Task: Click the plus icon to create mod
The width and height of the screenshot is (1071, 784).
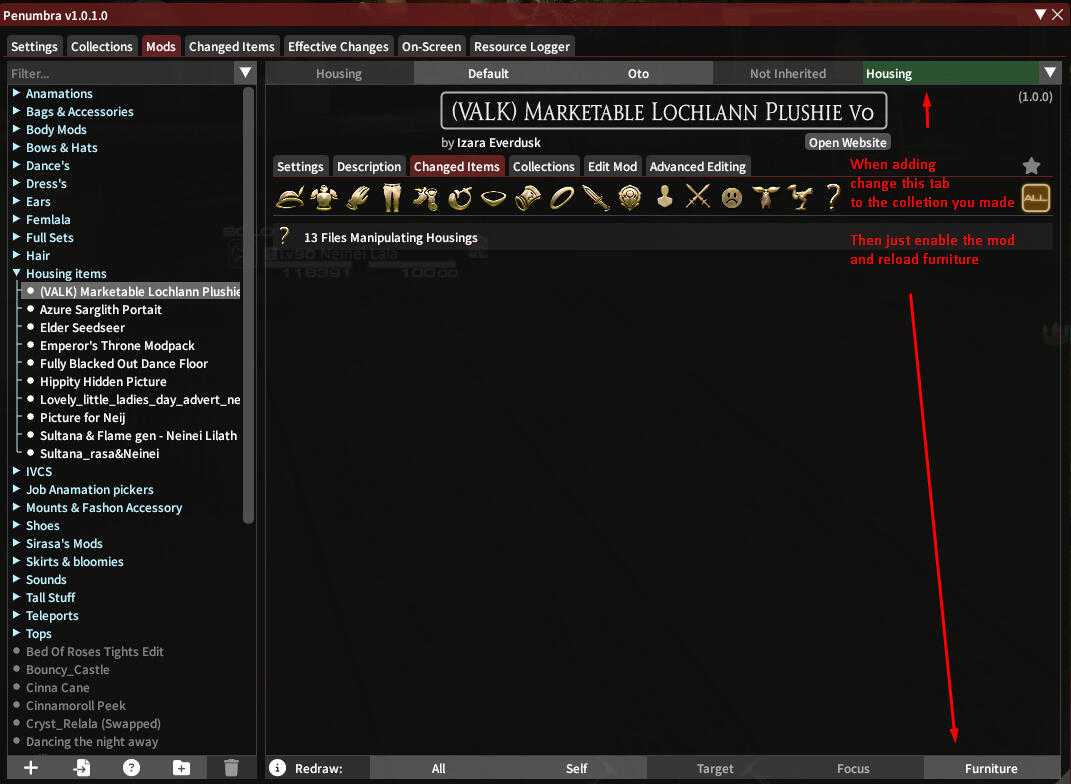Action: pyautogui.click(x=31, y=768)
